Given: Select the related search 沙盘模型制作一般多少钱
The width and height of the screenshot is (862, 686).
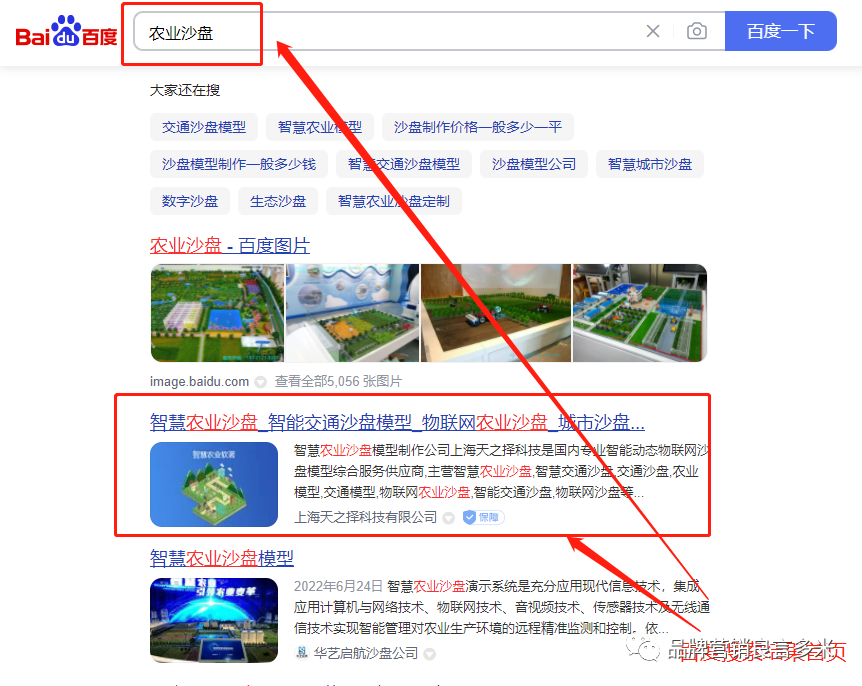Looking at the screenshot, I should (239, 164).
